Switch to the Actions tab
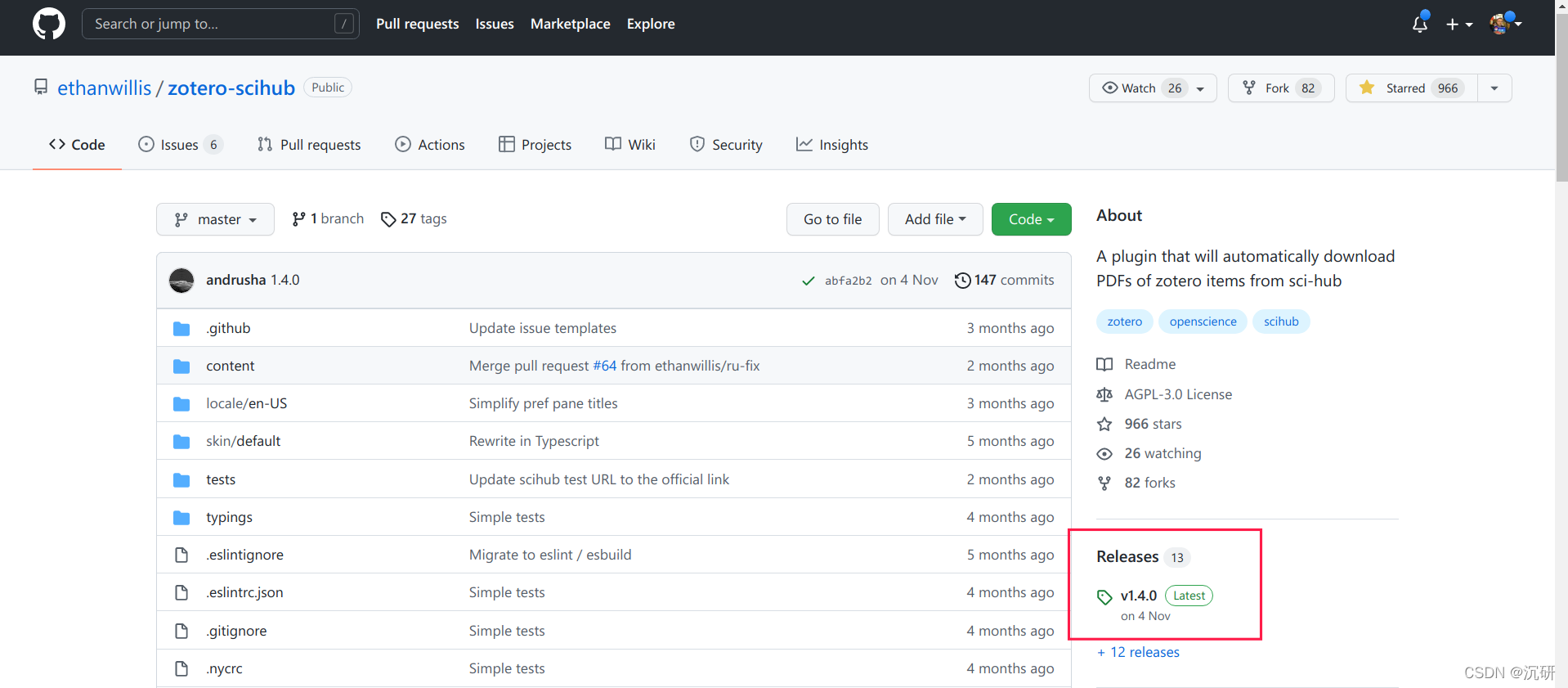1568x688 pixels. 430,145
